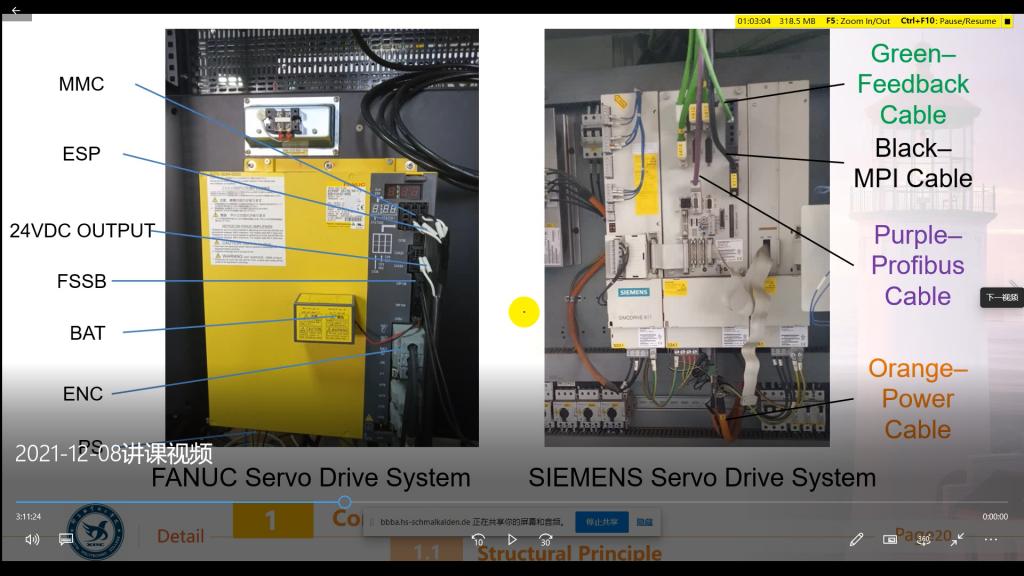The width and height of the screenshot is (1024, 576).
Task: Click the FANUC servo drive photo
Action: (321, 237)
